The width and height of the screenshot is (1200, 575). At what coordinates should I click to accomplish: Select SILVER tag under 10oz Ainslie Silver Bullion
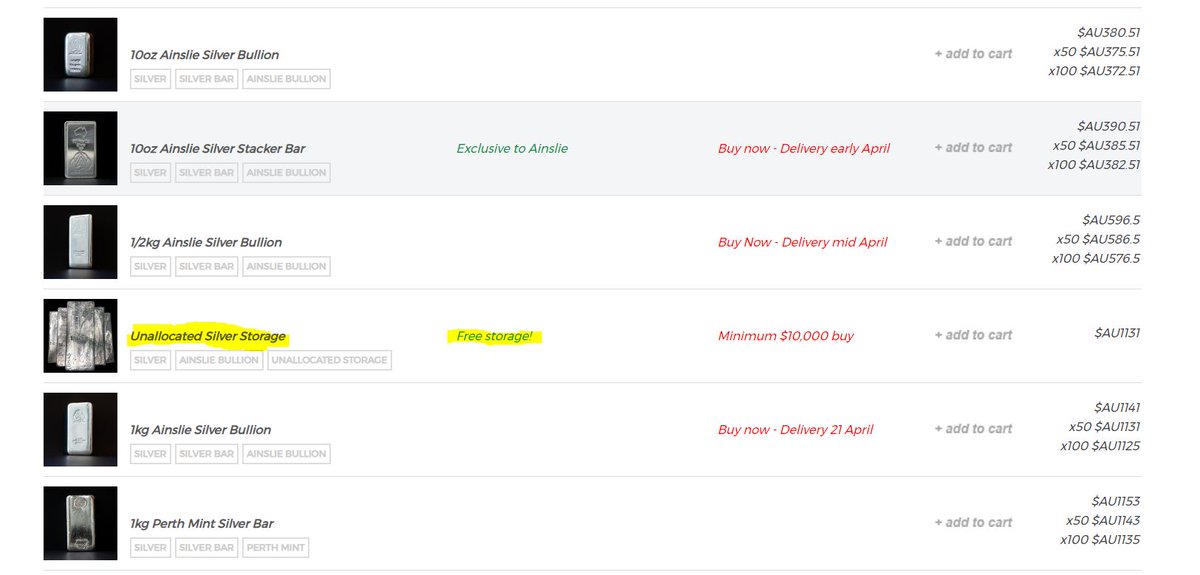click(x=150, y=79)
